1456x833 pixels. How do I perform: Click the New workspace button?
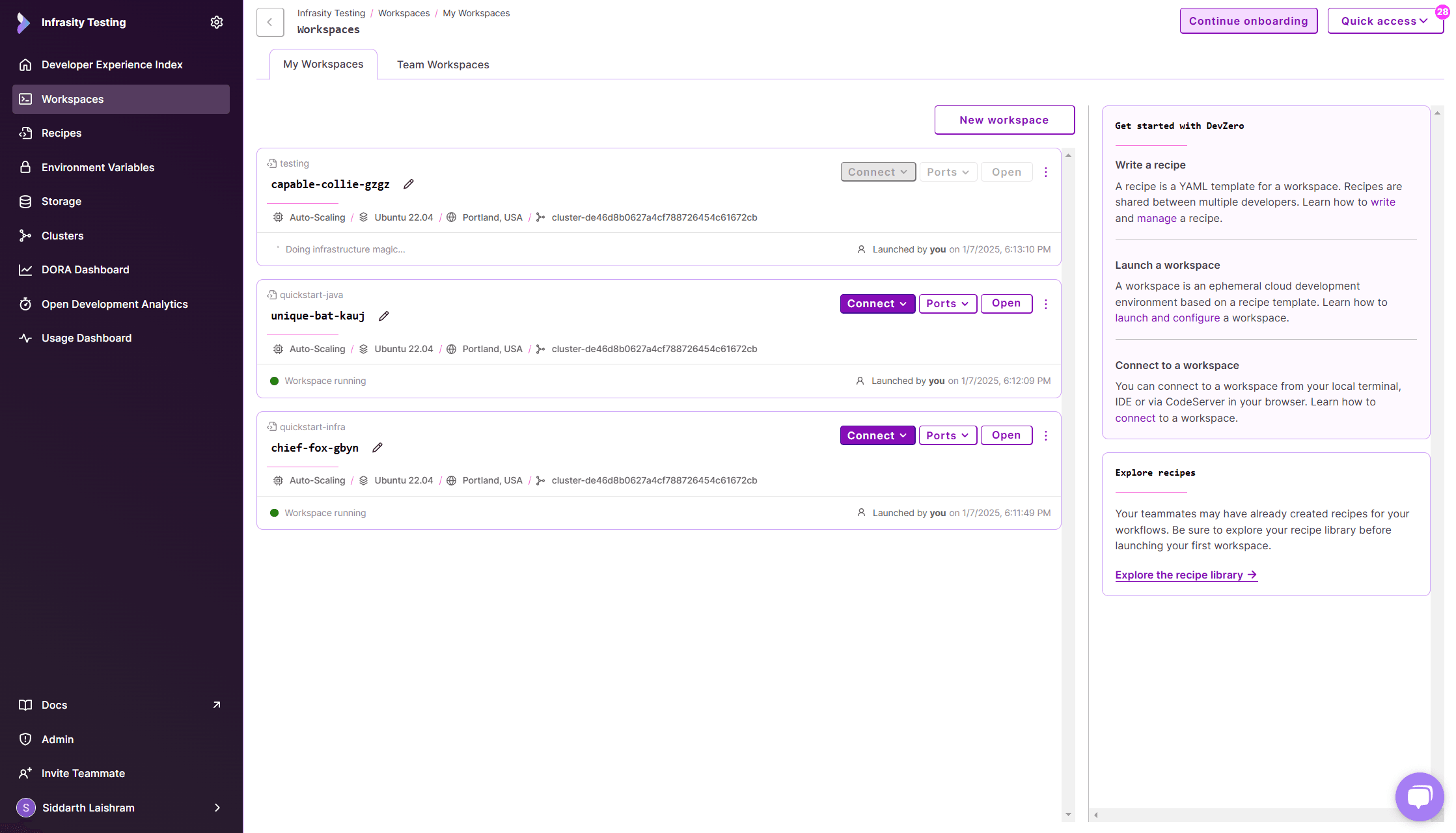click(x=1004, y=120)
